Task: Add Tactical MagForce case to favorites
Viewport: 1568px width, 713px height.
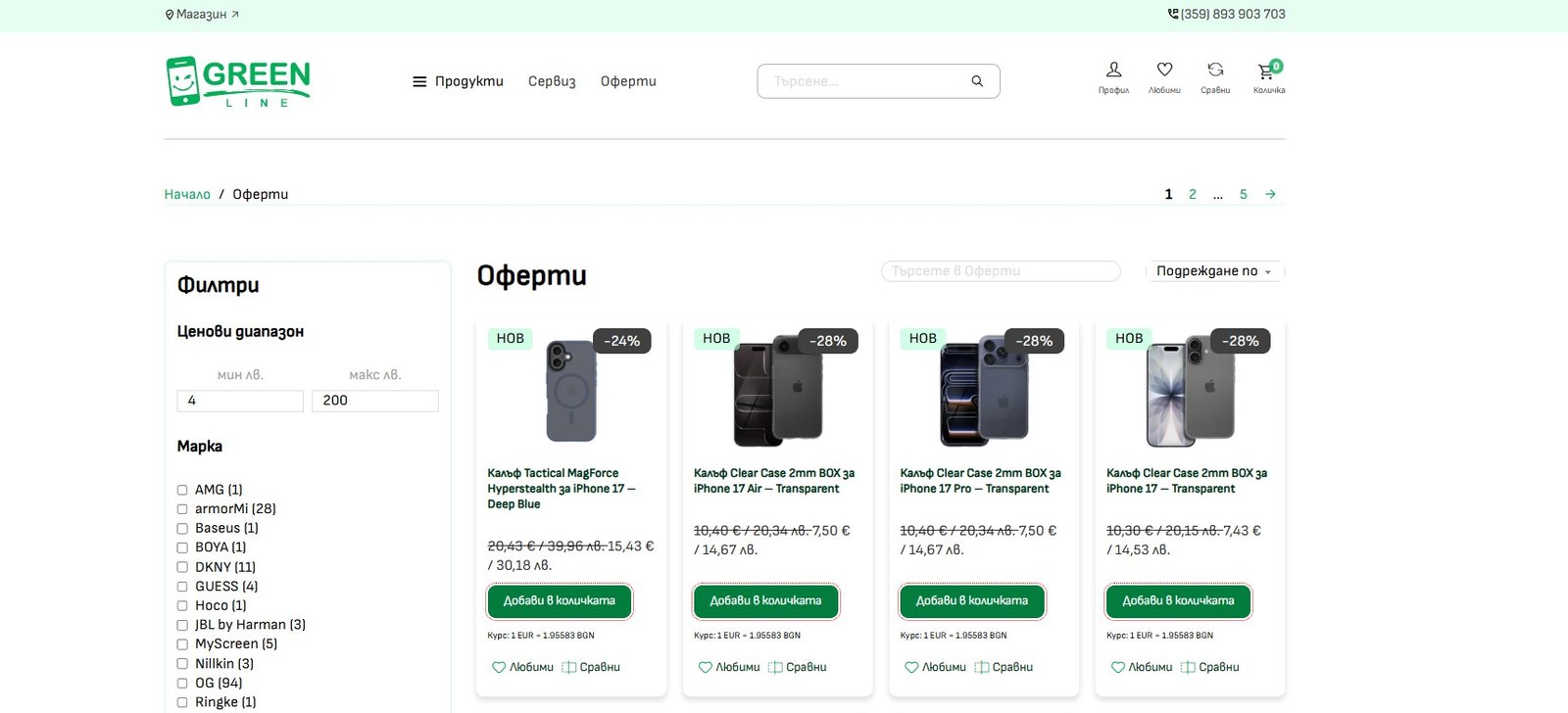Action: point(522,667)
